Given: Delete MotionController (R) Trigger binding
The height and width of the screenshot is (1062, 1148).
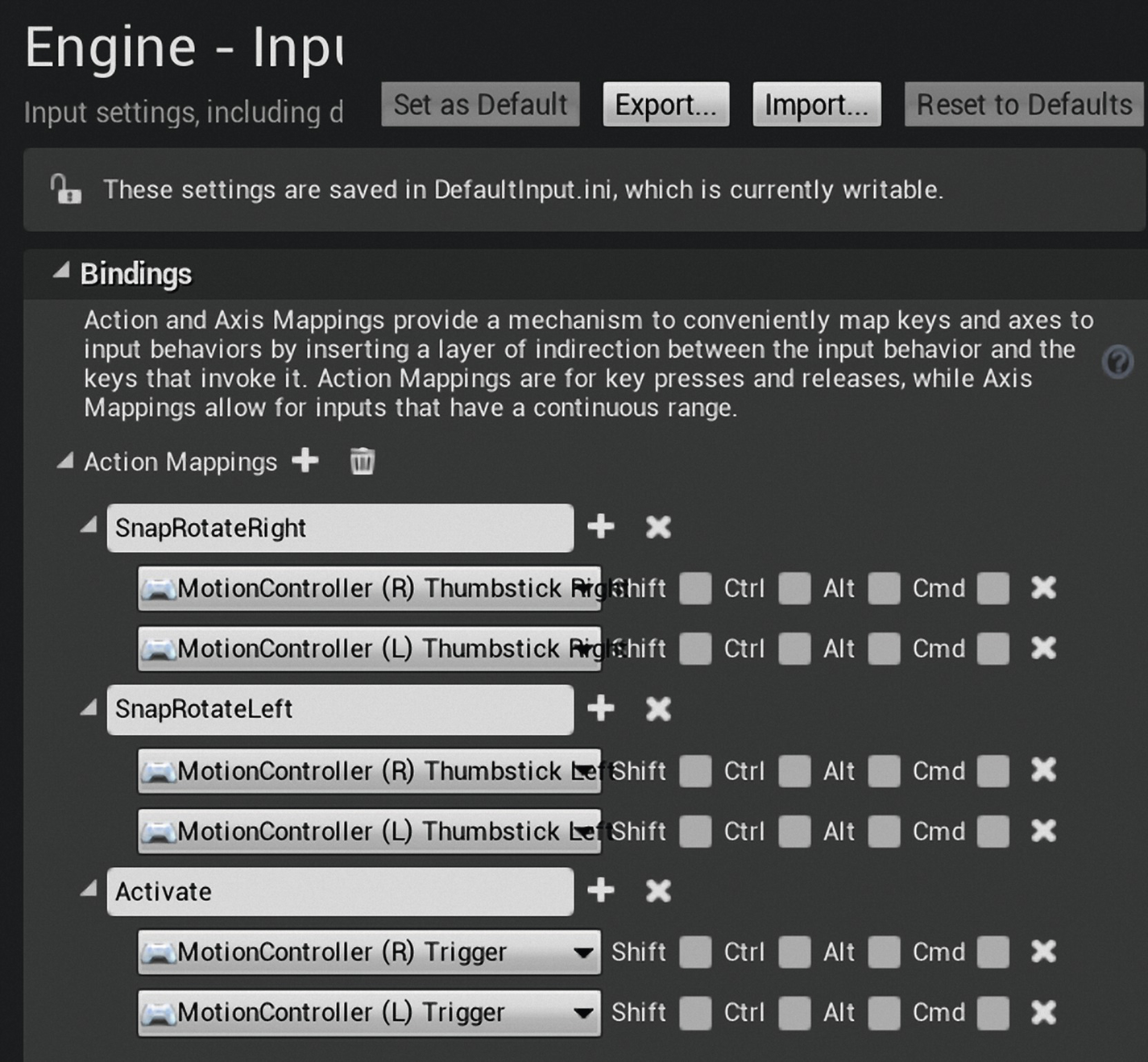Looking at the screenshot, I should [x=1043, y=952].
